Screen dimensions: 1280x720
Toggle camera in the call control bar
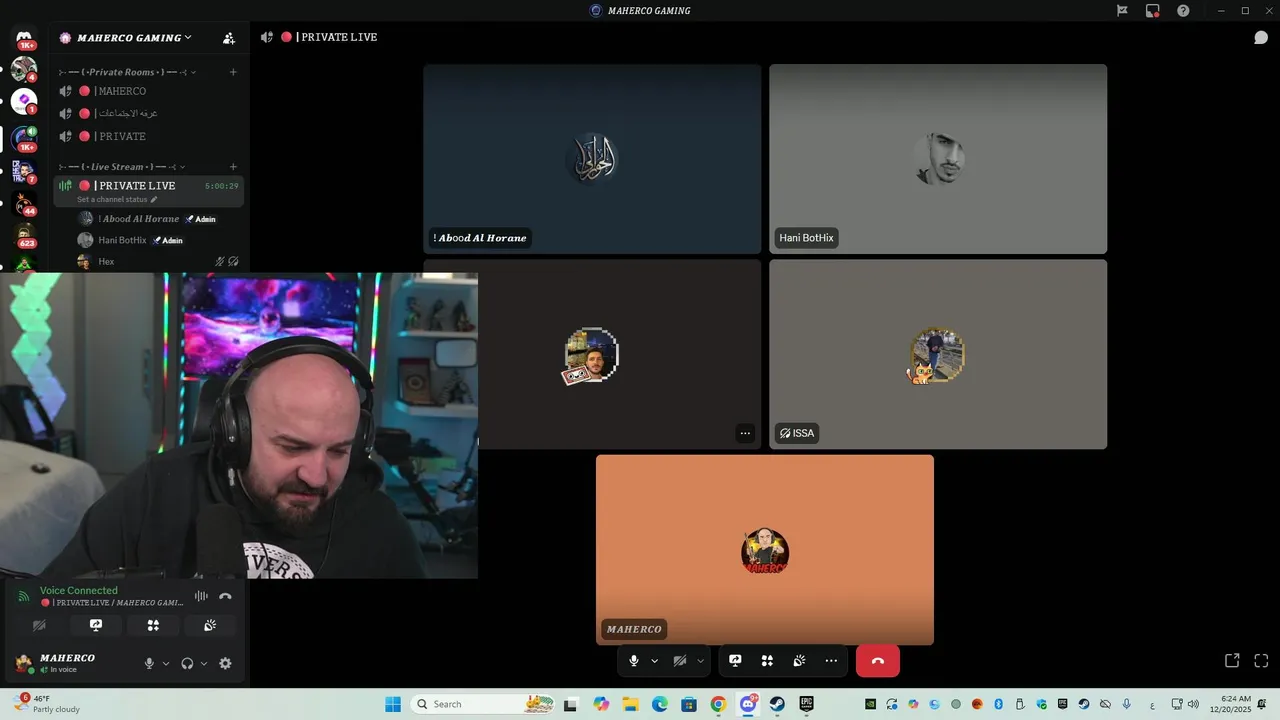tap(680, 661)
